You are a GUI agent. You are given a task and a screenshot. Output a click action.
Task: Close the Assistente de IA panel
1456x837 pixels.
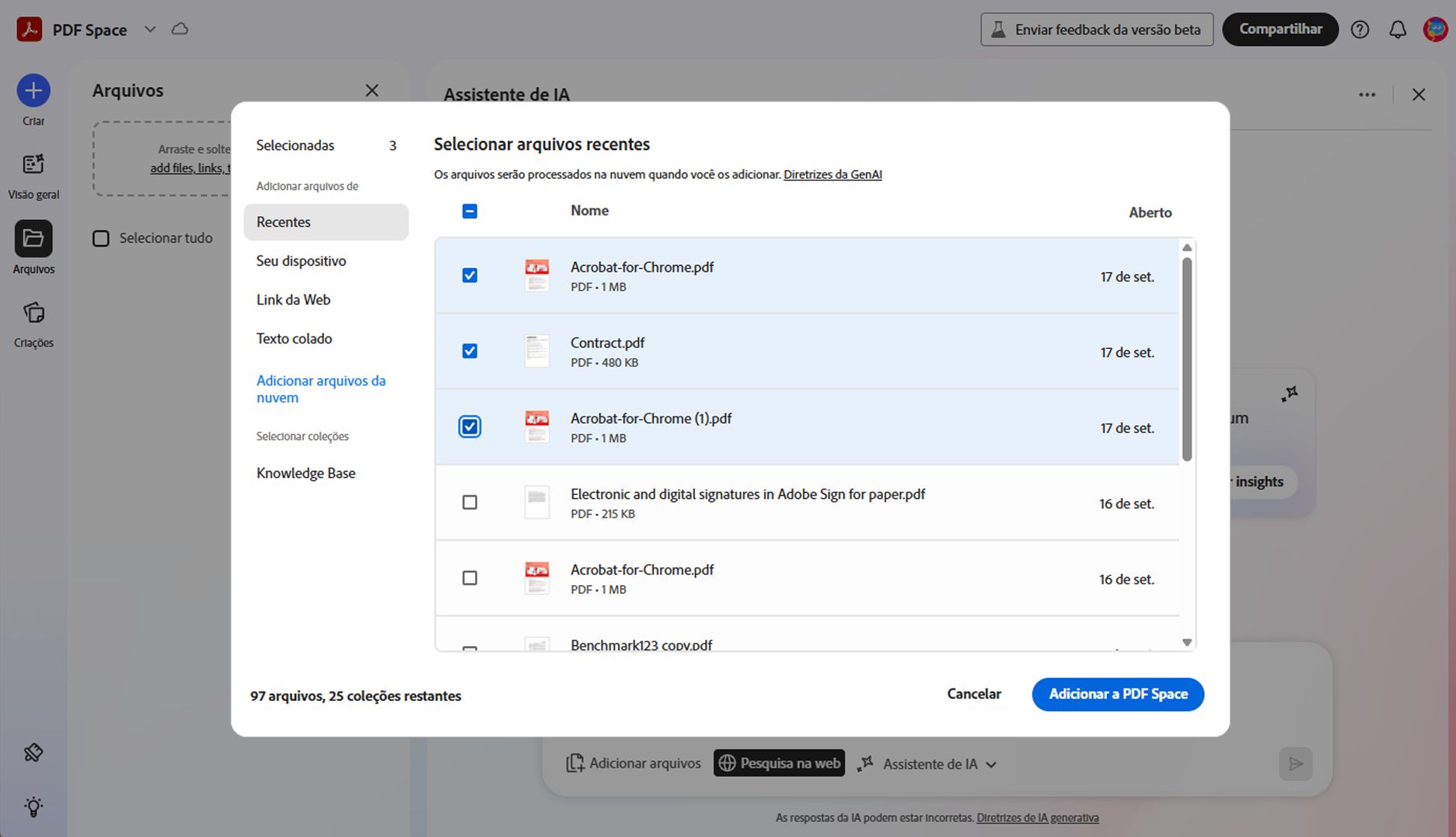pos(1419,95)
